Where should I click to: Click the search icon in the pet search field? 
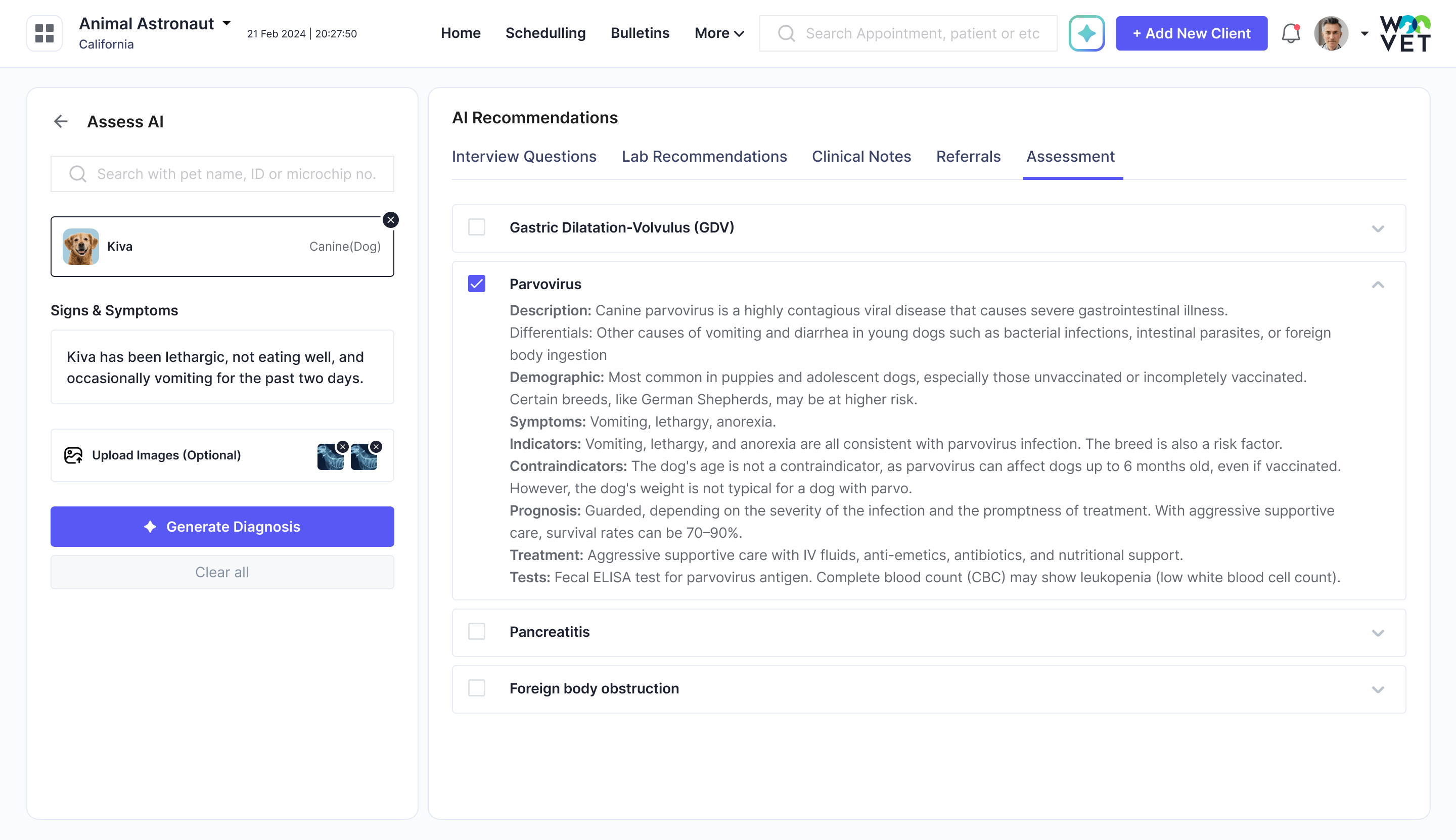pos(77,173)
